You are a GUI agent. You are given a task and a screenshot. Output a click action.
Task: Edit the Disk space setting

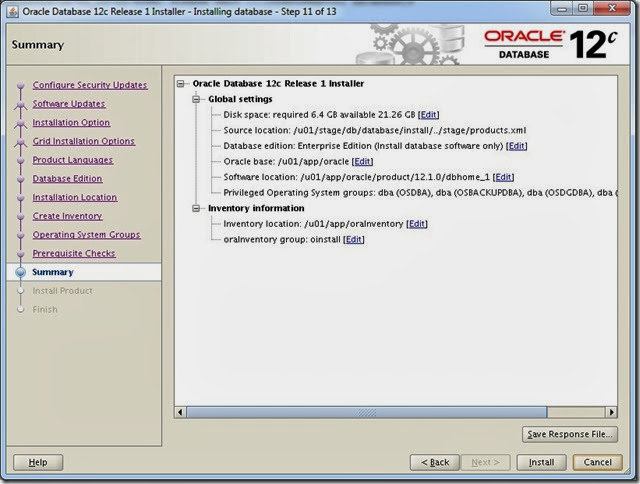(429, 115)
